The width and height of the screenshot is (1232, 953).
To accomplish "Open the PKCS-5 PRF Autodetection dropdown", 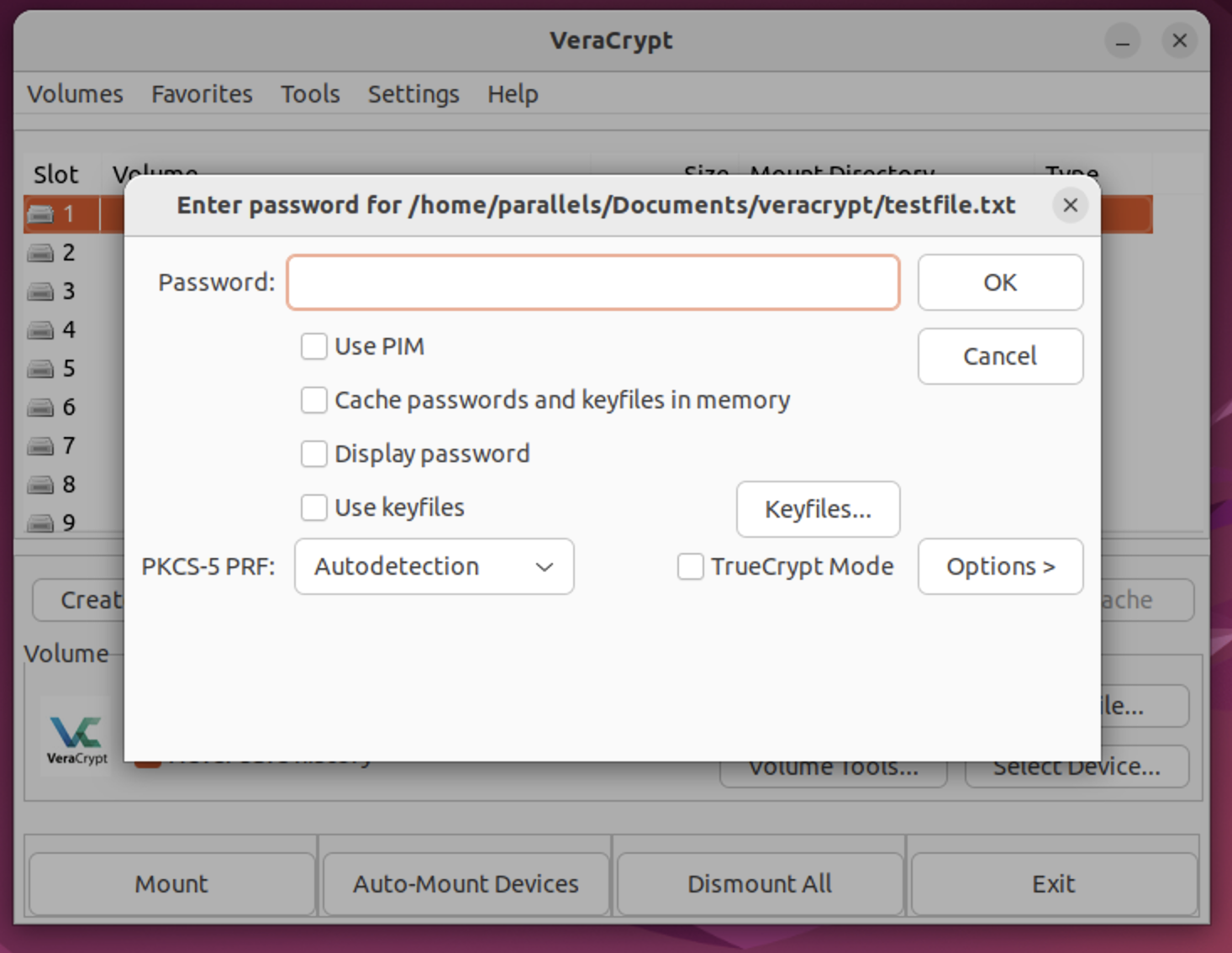I will pos(433,566).
